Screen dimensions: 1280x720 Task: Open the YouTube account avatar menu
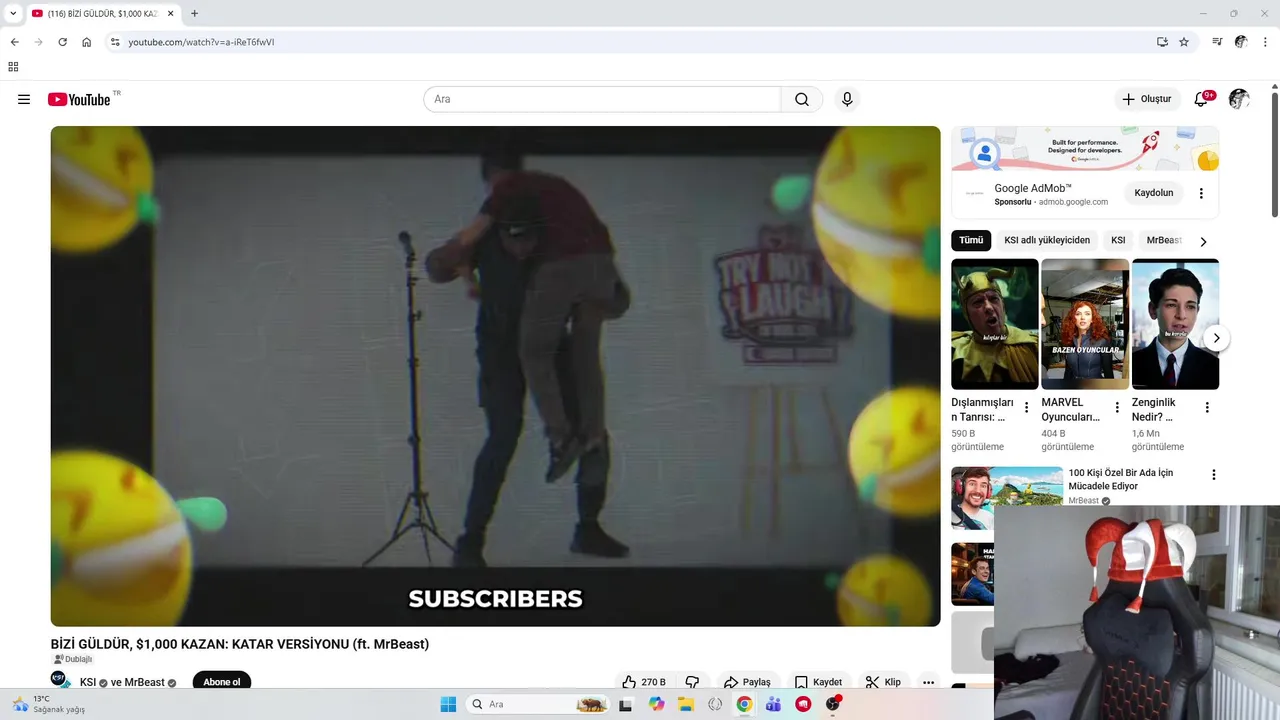[x=1239, y=99]
